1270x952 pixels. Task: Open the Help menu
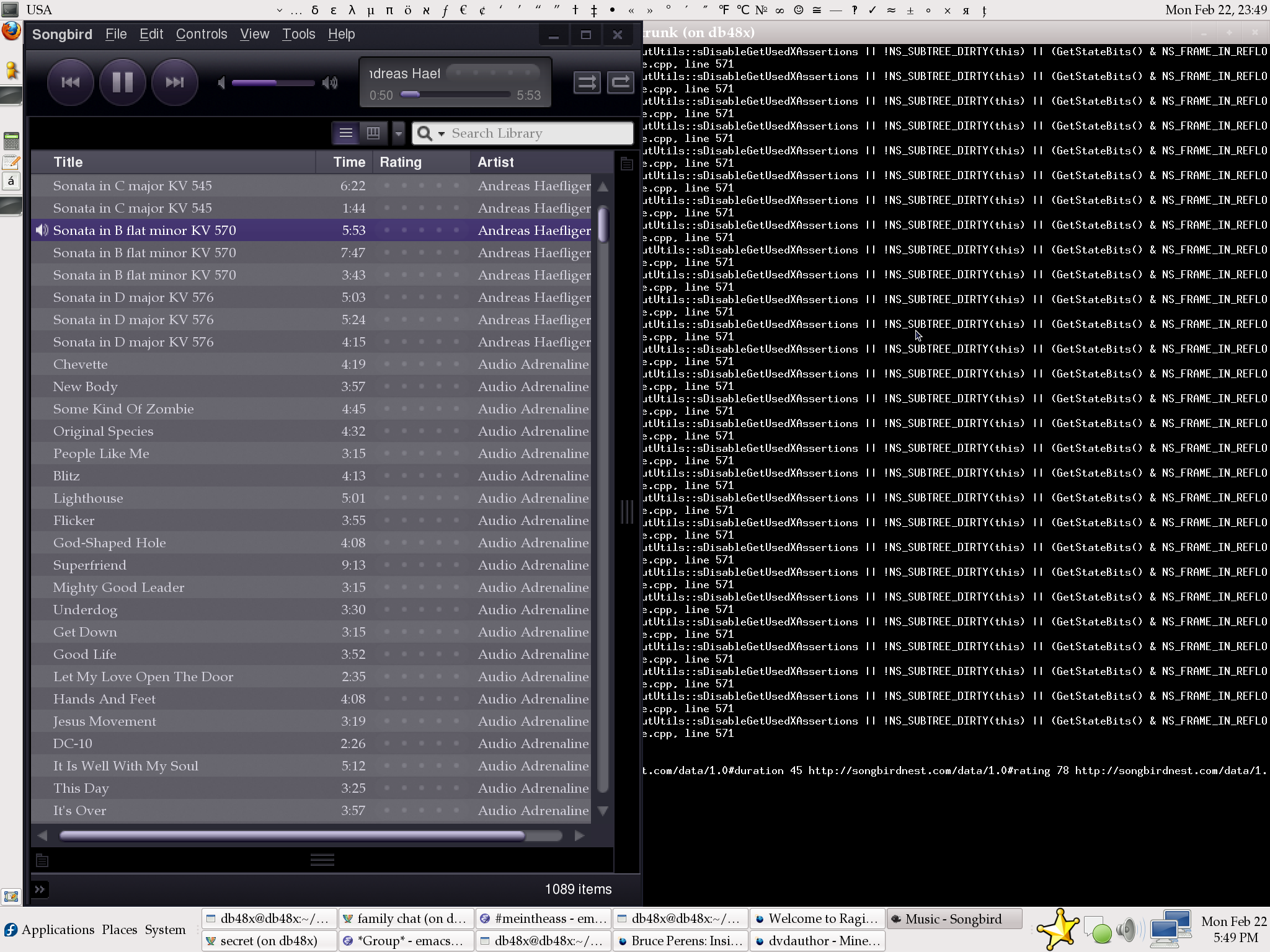click(342, 34)
